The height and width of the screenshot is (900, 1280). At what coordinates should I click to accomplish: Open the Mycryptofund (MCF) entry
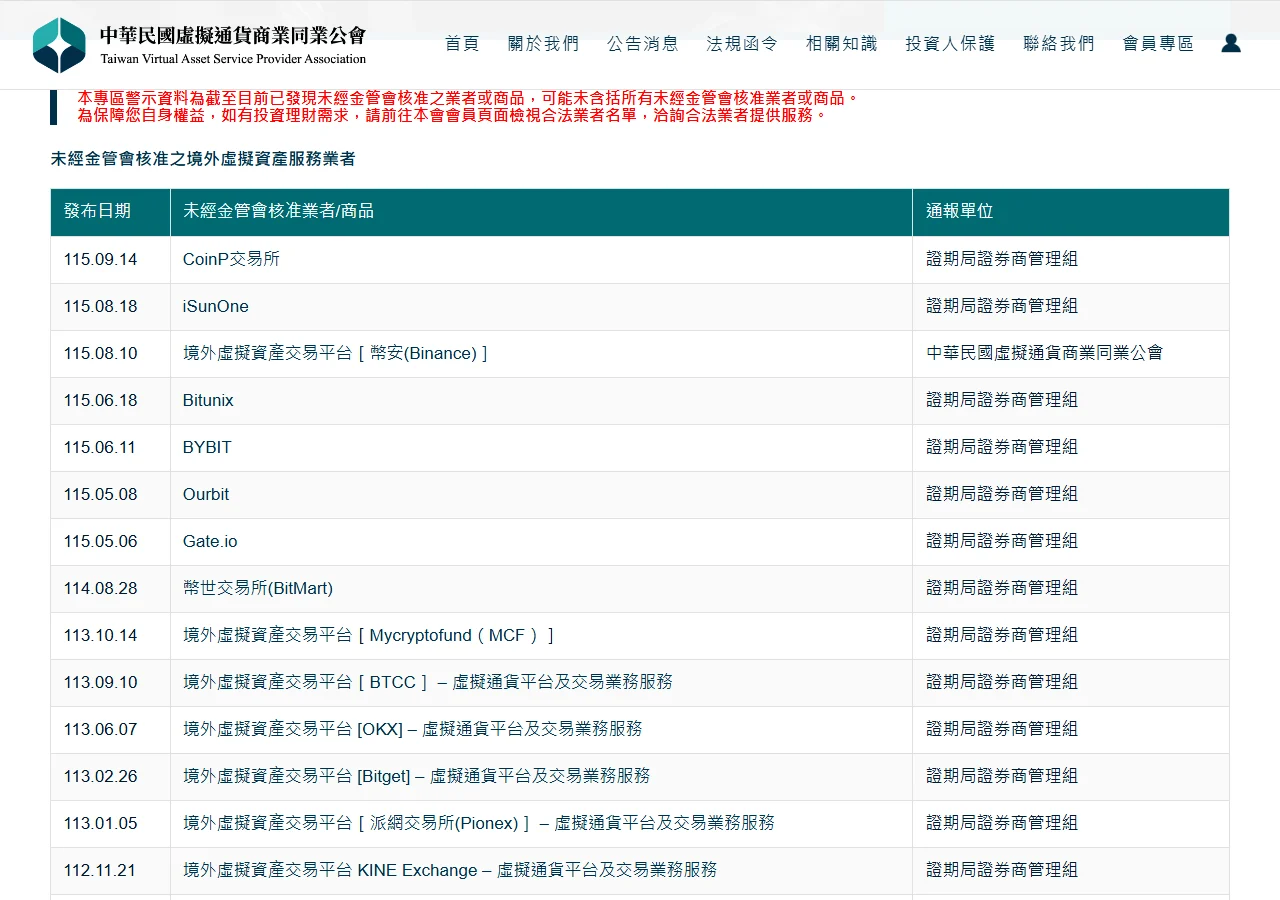tap(368, 635)
